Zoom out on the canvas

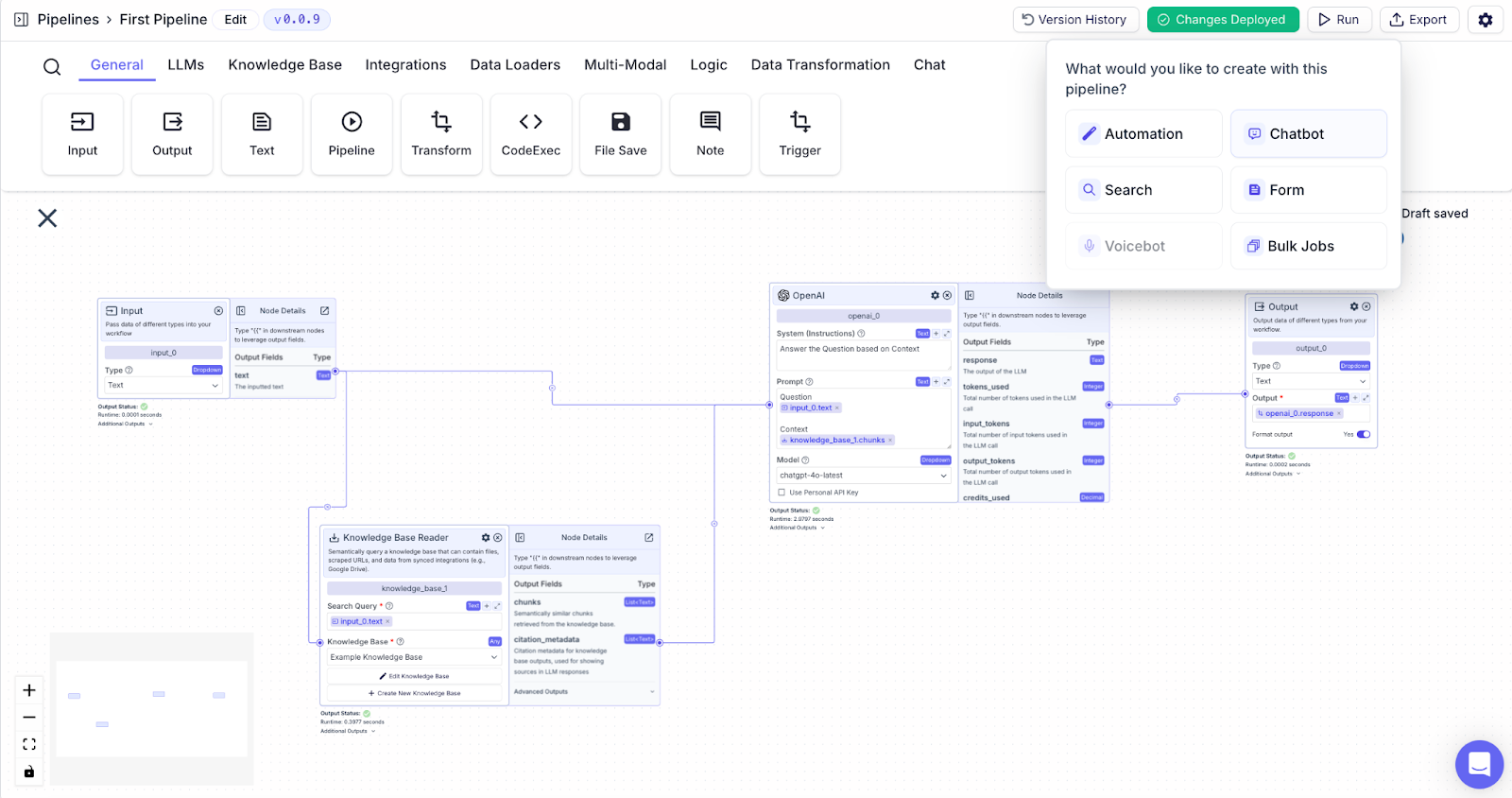click(29, 718)
